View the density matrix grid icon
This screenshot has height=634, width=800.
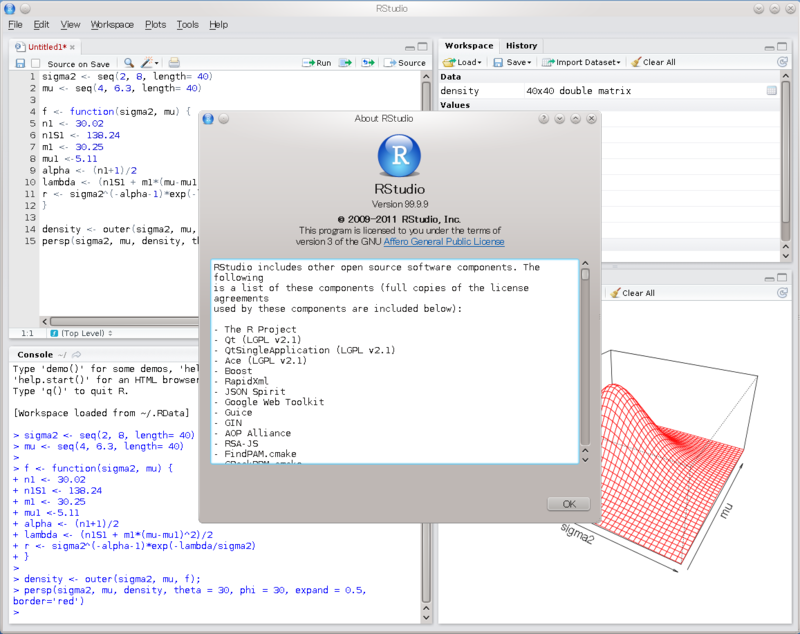[771, 90]
